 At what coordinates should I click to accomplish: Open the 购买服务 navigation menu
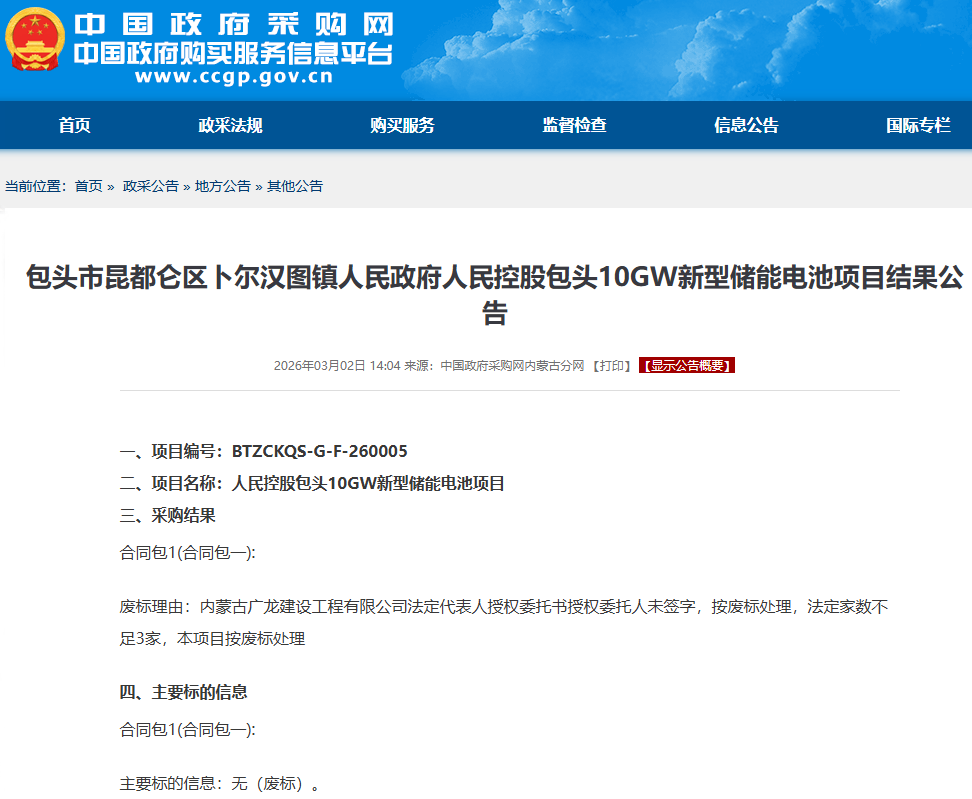coord(398,125)
